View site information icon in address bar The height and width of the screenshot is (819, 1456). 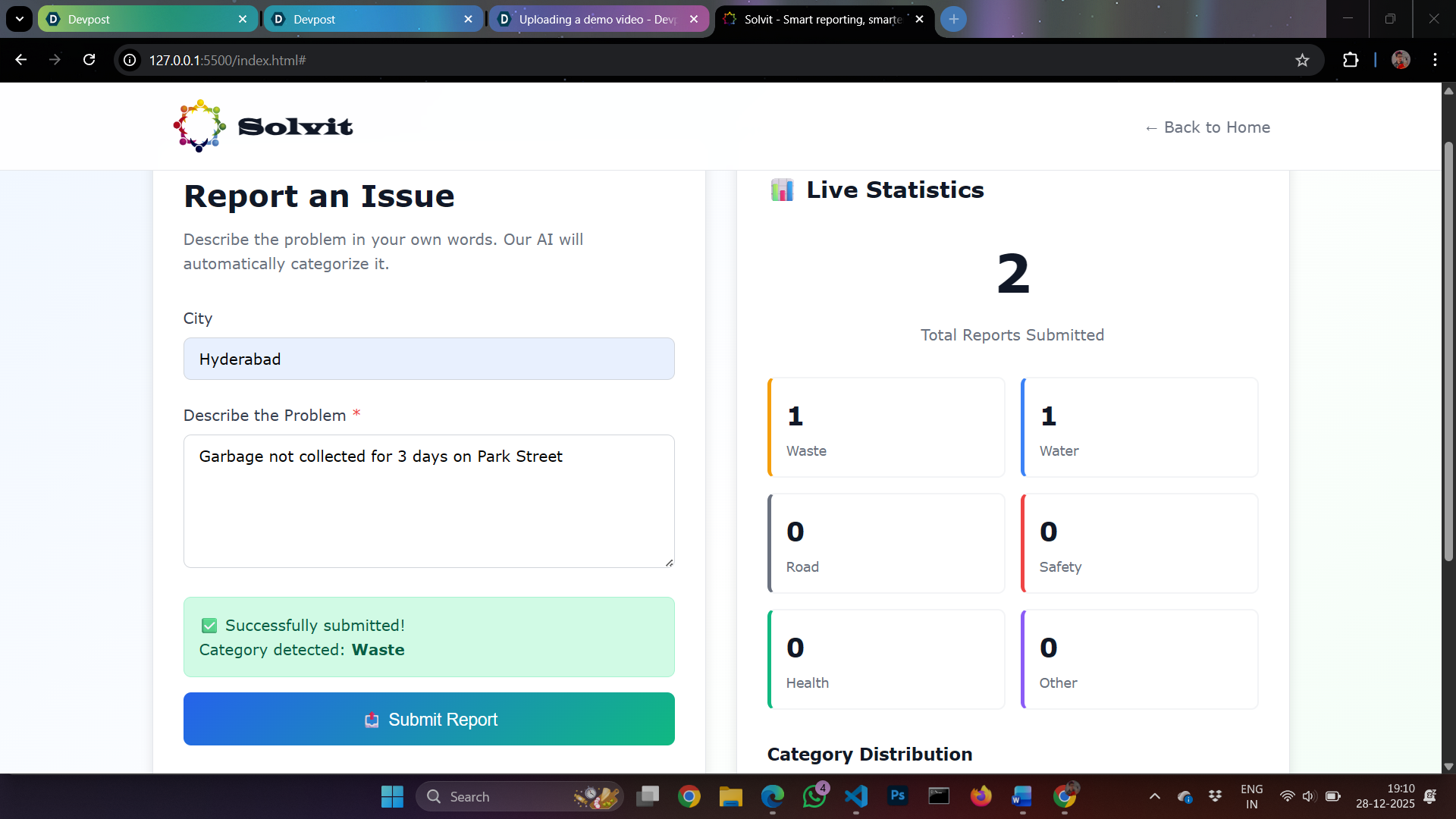pos(130,60)
